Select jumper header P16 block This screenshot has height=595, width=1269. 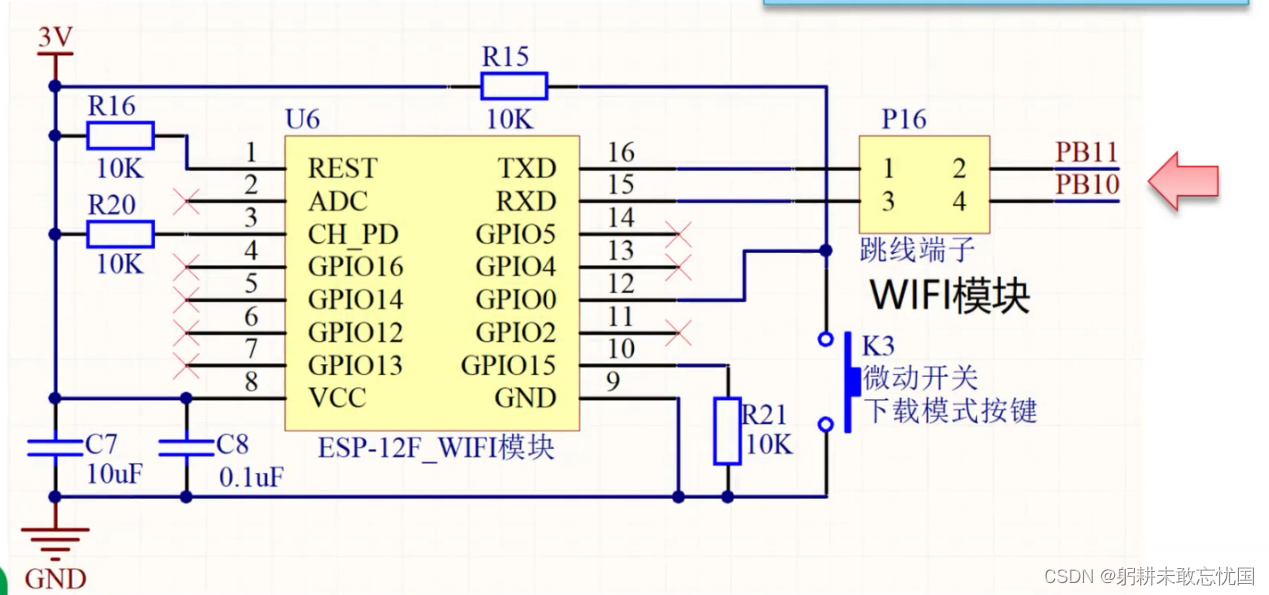[x=923, y=184]
